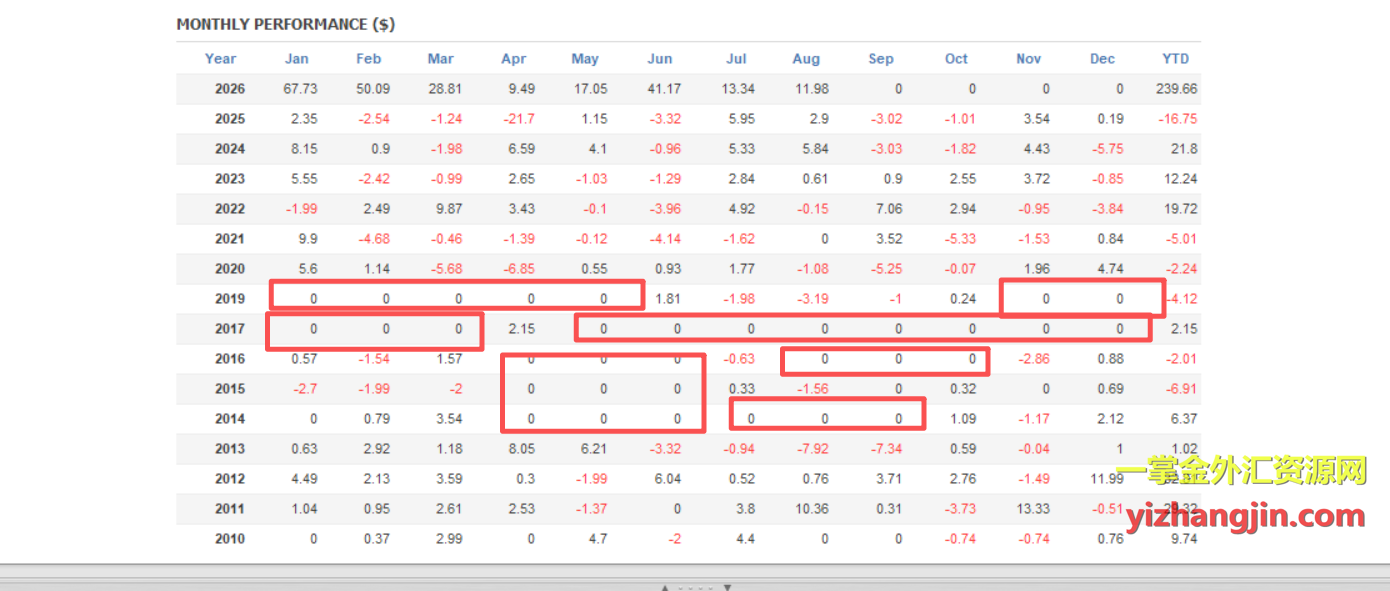Click the Year column header
The image size is (1390, 591).
point(221,58)
